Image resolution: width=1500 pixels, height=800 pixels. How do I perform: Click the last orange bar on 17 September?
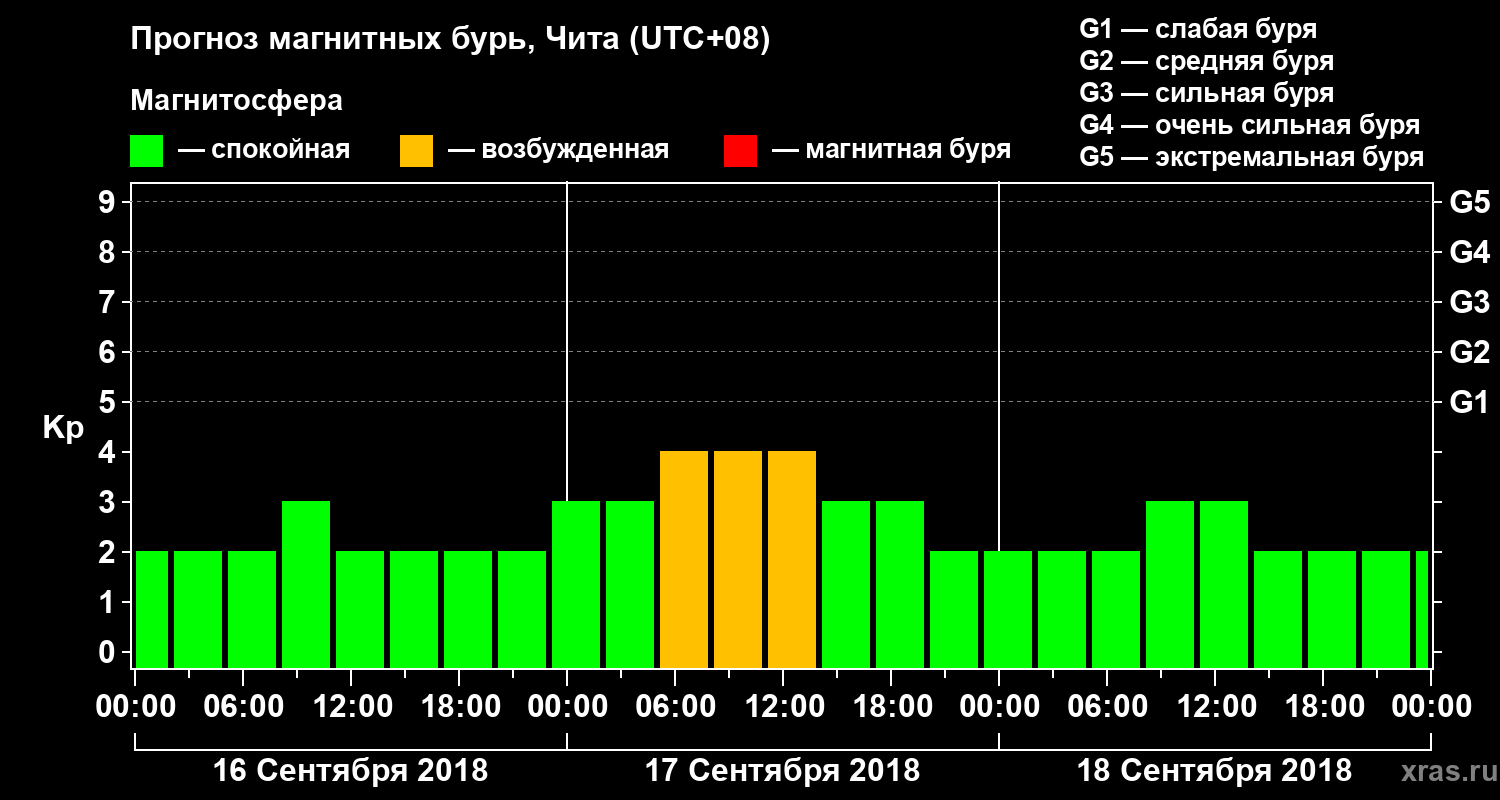tap(792, 560)
